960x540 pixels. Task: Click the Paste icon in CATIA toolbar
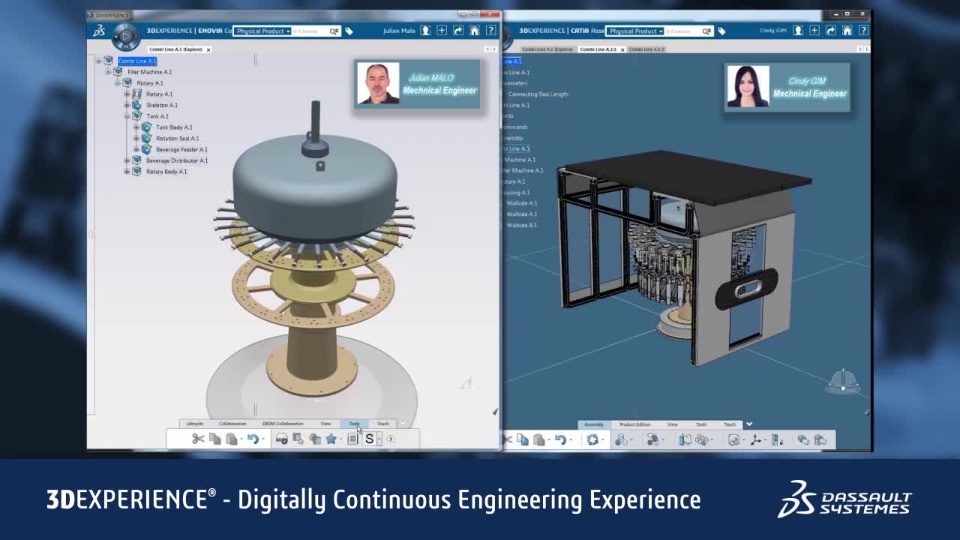point(539,440)
